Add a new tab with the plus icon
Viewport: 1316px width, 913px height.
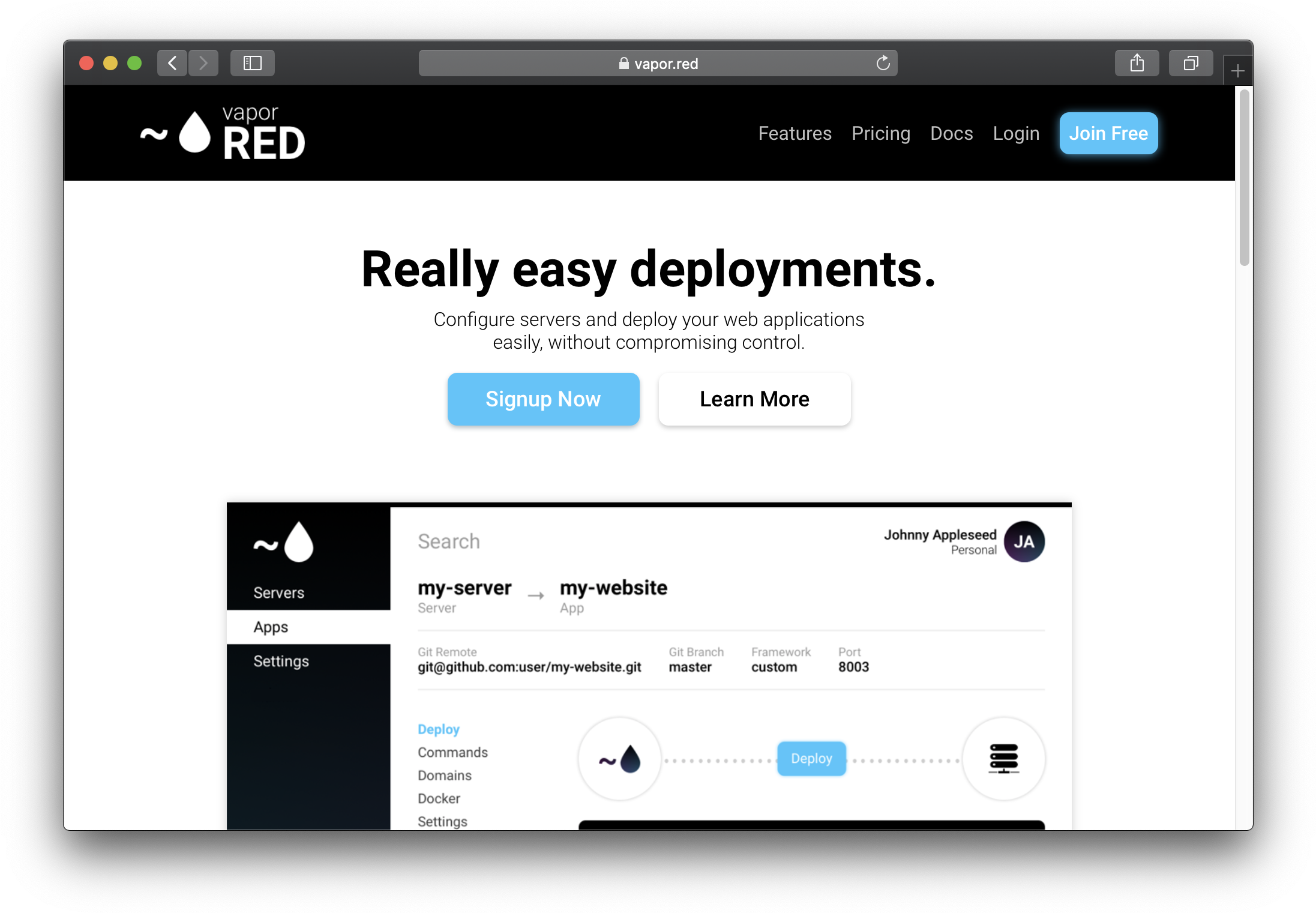(x=1237, y=71)
